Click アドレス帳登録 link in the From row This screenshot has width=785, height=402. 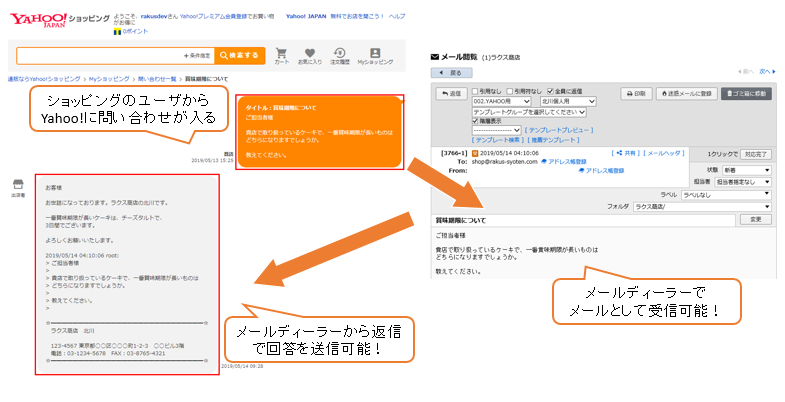pyautogui.click(x=601, y=171)
